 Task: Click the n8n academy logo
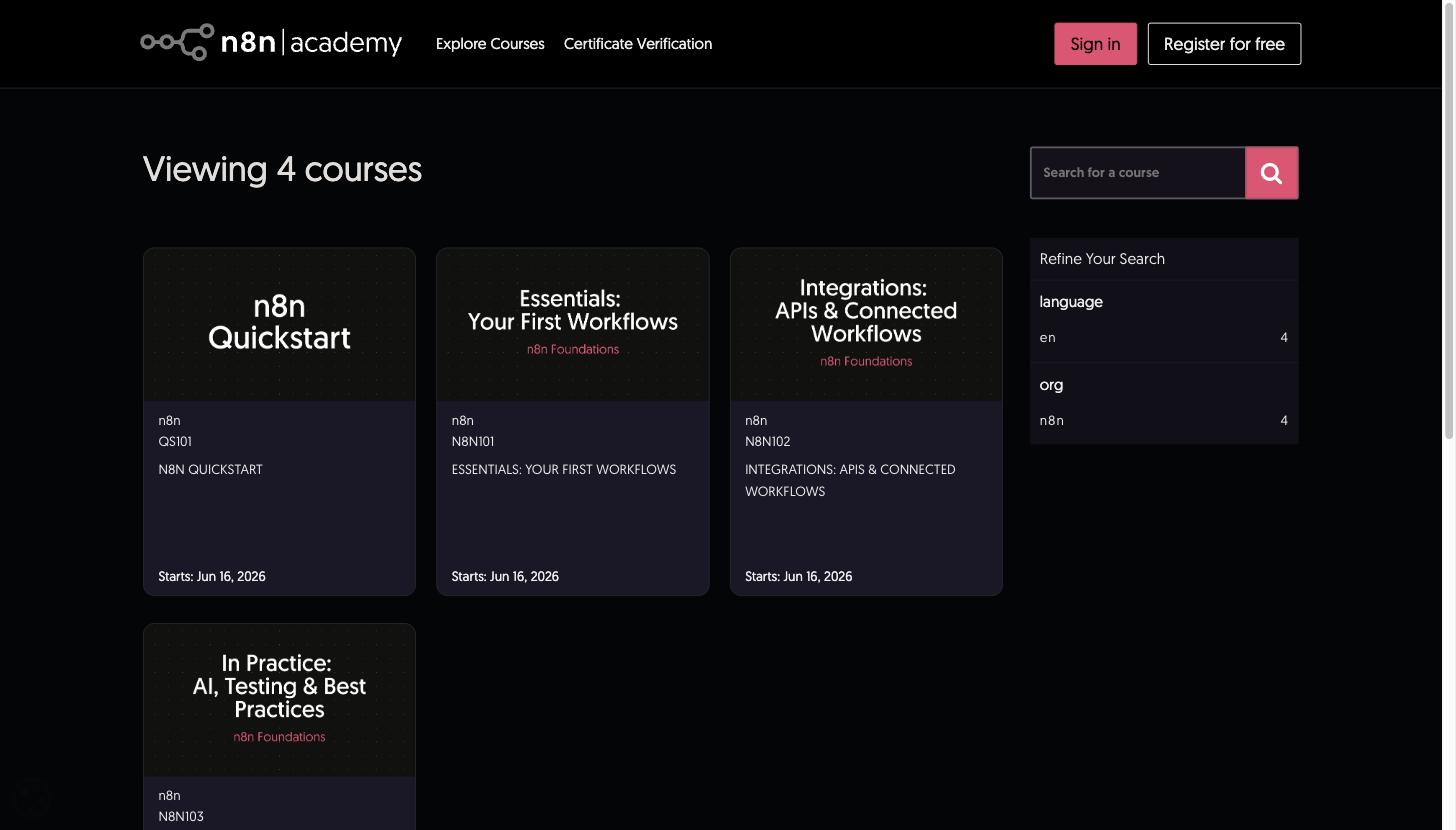point(271,43)
